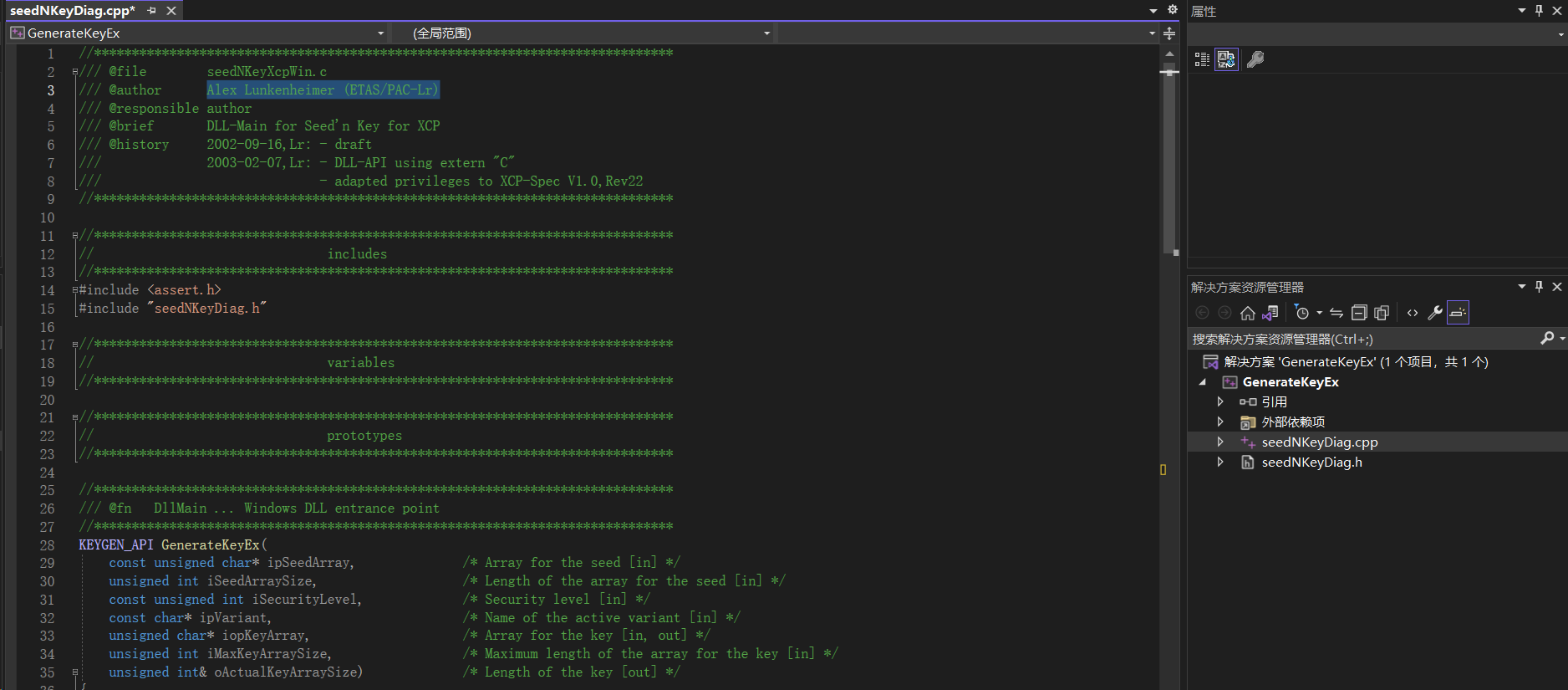Expand the seedNKeyDiag.cpp tree node
This screenshot has width=1568, height=690.
pos(1220,442)
